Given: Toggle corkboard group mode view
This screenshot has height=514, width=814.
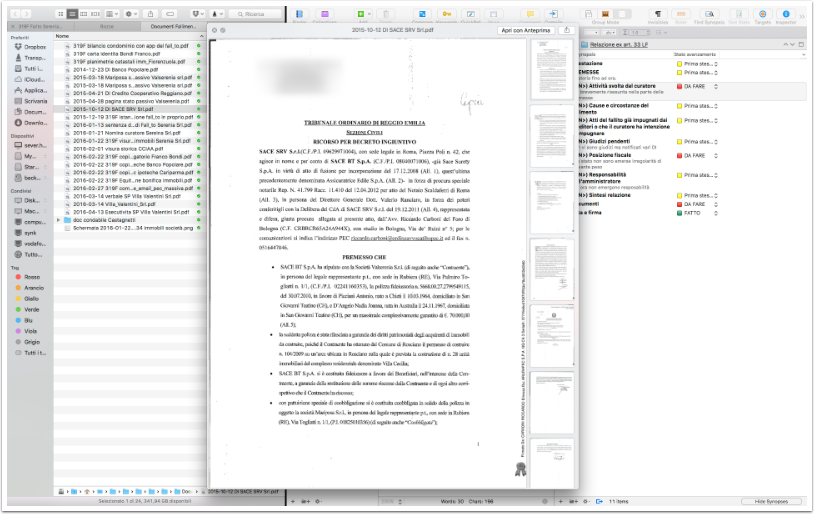Looking at the screenshot, I should [x=605, y=14].
